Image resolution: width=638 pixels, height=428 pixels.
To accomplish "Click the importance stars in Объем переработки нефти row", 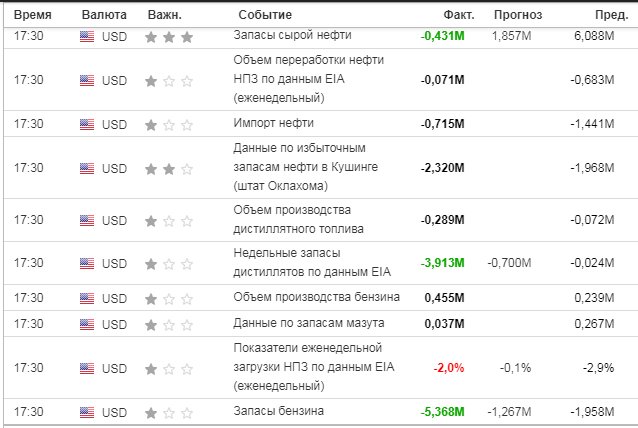I will (169, 81).
